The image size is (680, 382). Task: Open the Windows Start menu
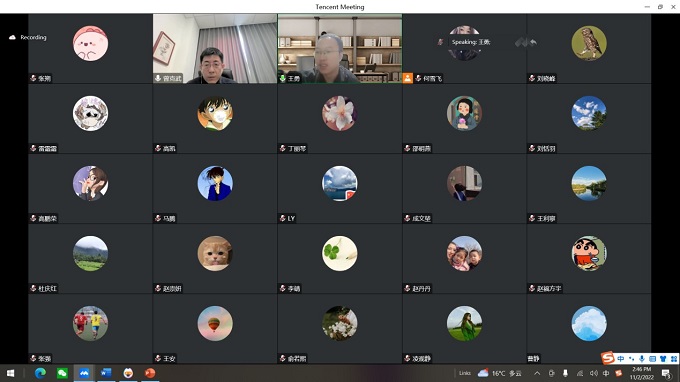(x=10, y=373)
